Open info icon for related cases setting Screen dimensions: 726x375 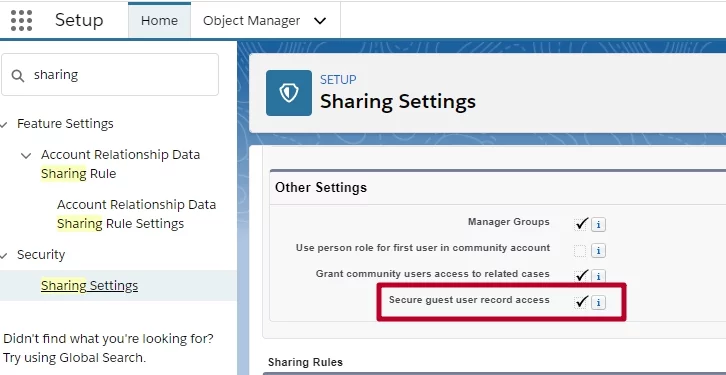tap(598, 276)
